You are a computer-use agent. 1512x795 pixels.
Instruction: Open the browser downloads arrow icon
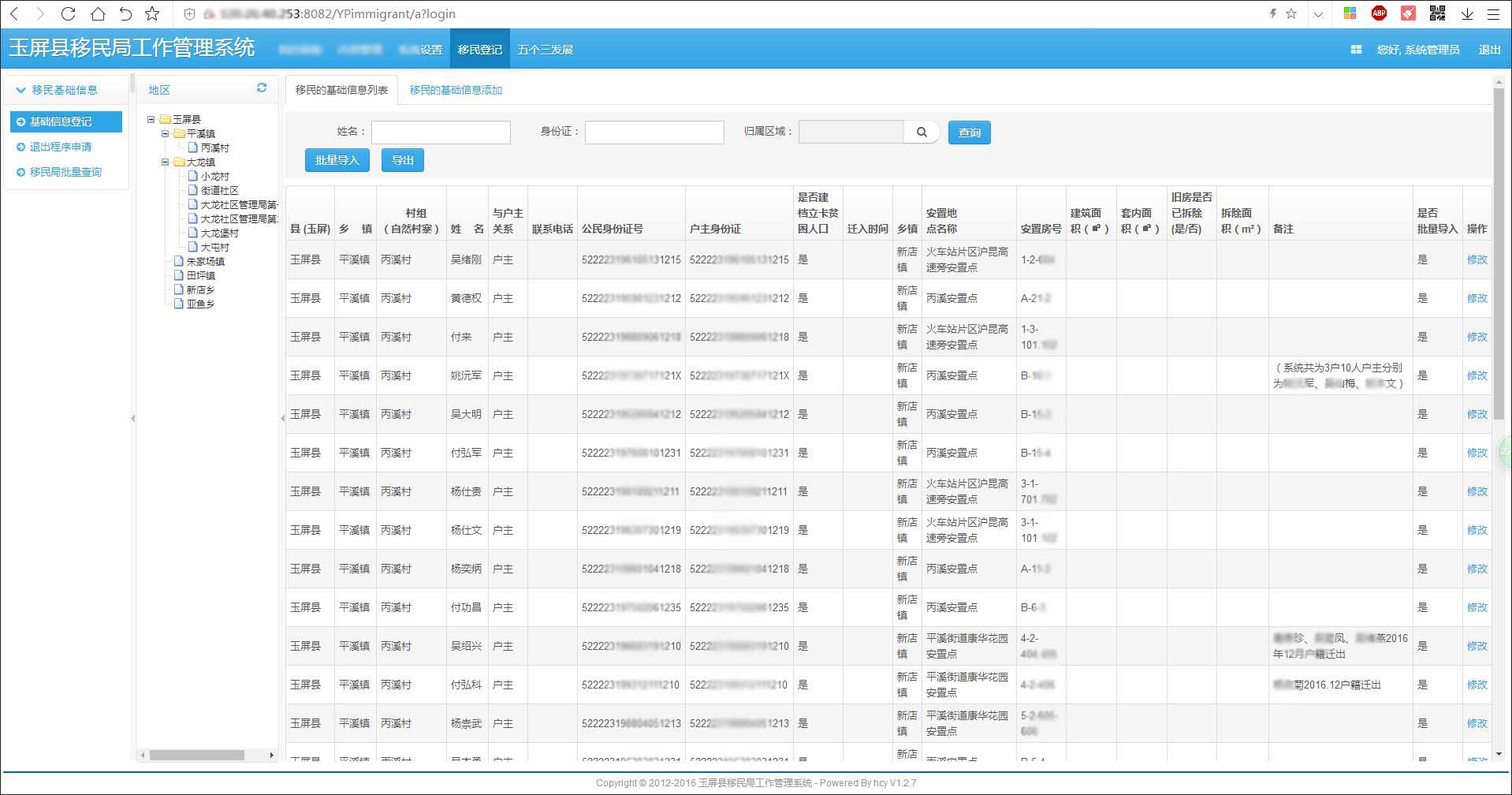(1467, 14)
